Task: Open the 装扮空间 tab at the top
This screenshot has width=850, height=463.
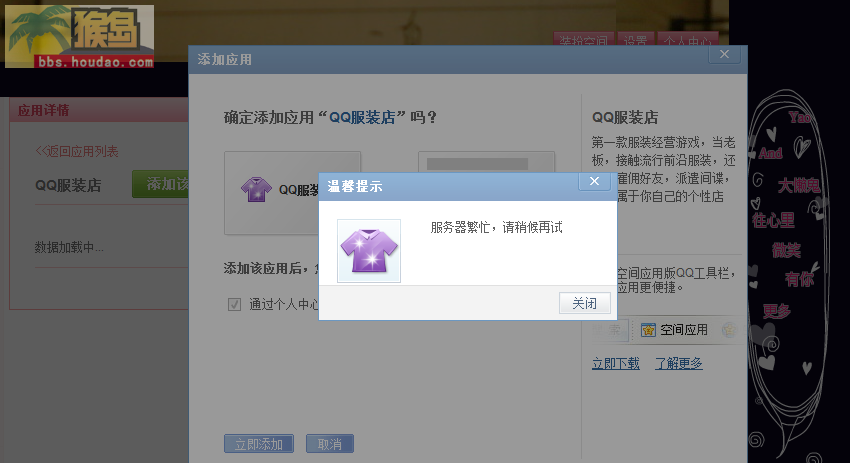Action: (583, 39)
